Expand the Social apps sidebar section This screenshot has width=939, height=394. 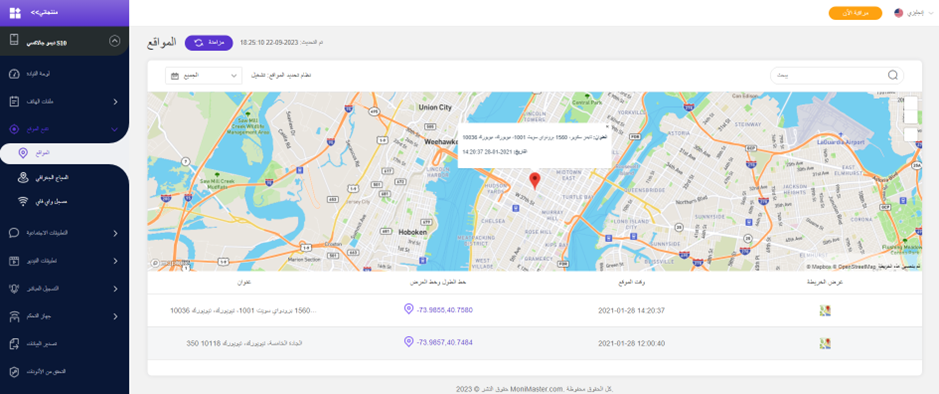click(x=64, y=233)
